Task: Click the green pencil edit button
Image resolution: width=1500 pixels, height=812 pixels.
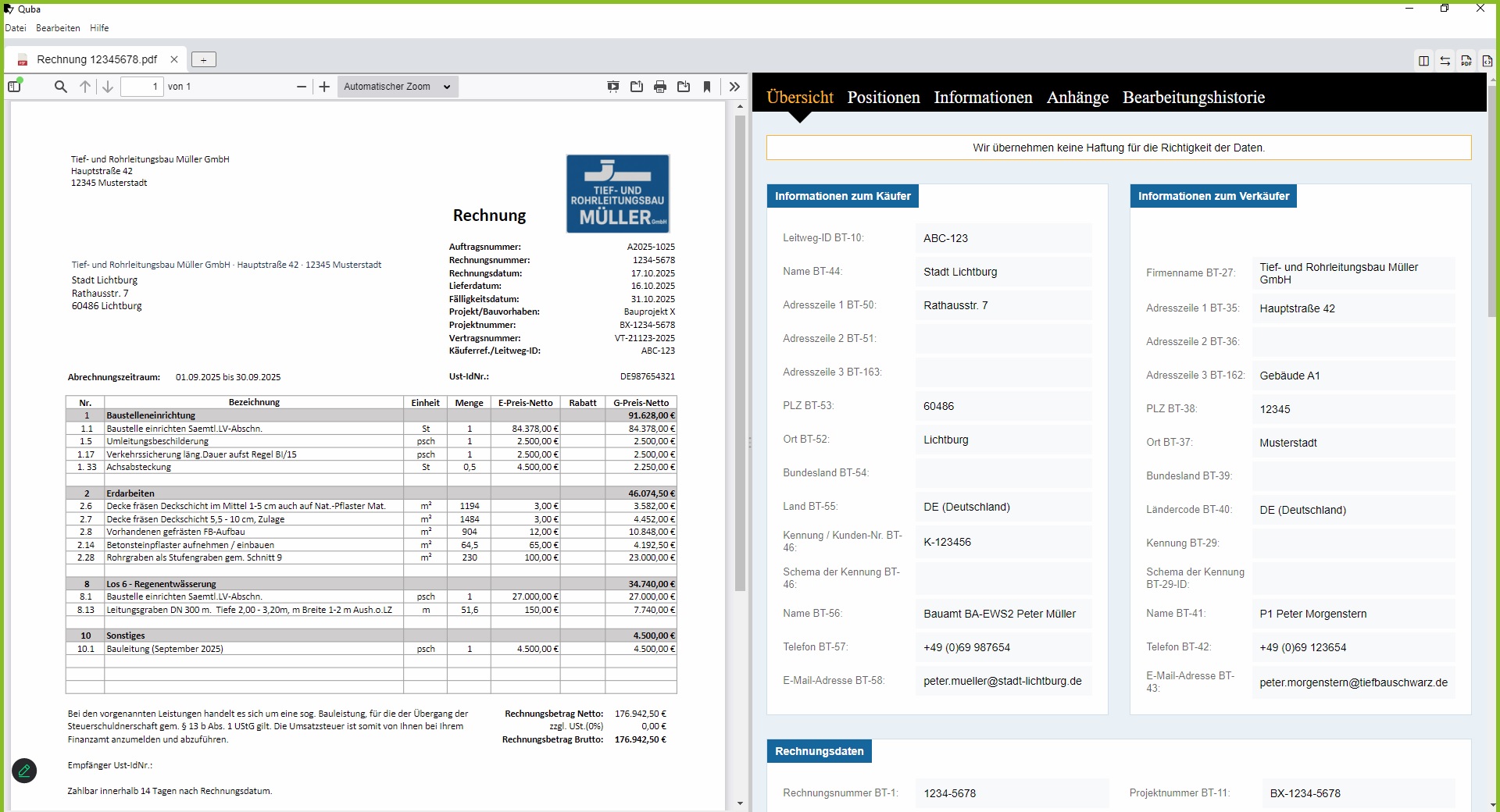Action: pos(24,771)
